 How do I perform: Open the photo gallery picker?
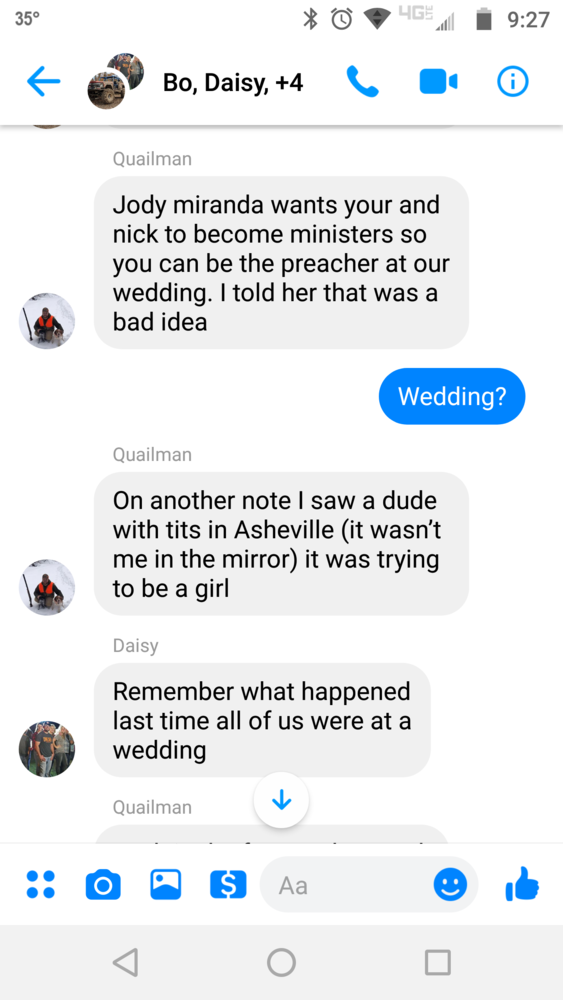click(166, 885)
